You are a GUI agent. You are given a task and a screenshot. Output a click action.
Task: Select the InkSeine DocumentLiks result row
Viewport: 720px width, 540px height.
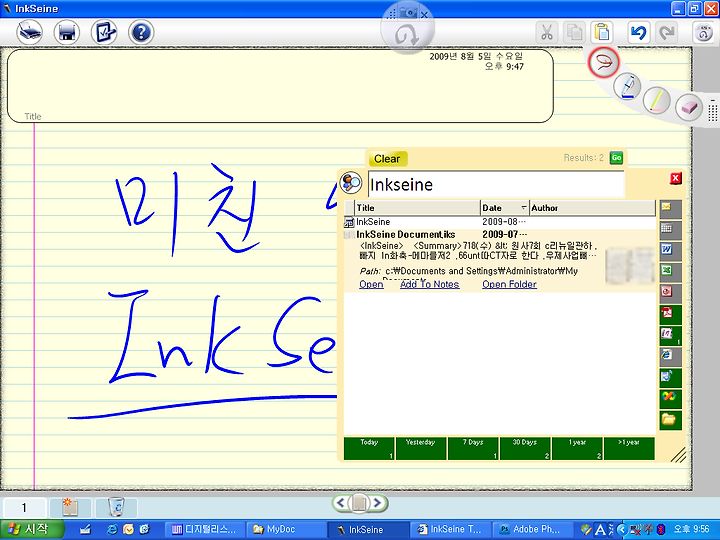point(500,235)
